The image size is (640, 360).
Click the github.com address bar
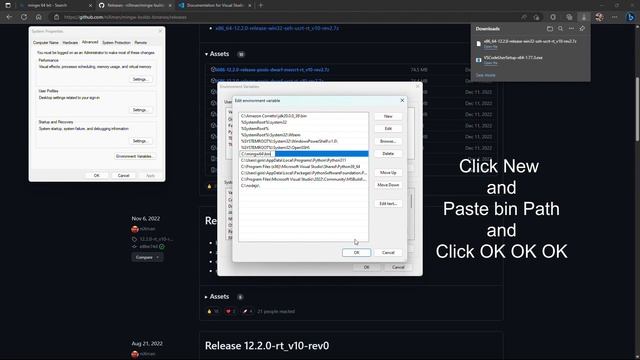(x=286, y=17)
